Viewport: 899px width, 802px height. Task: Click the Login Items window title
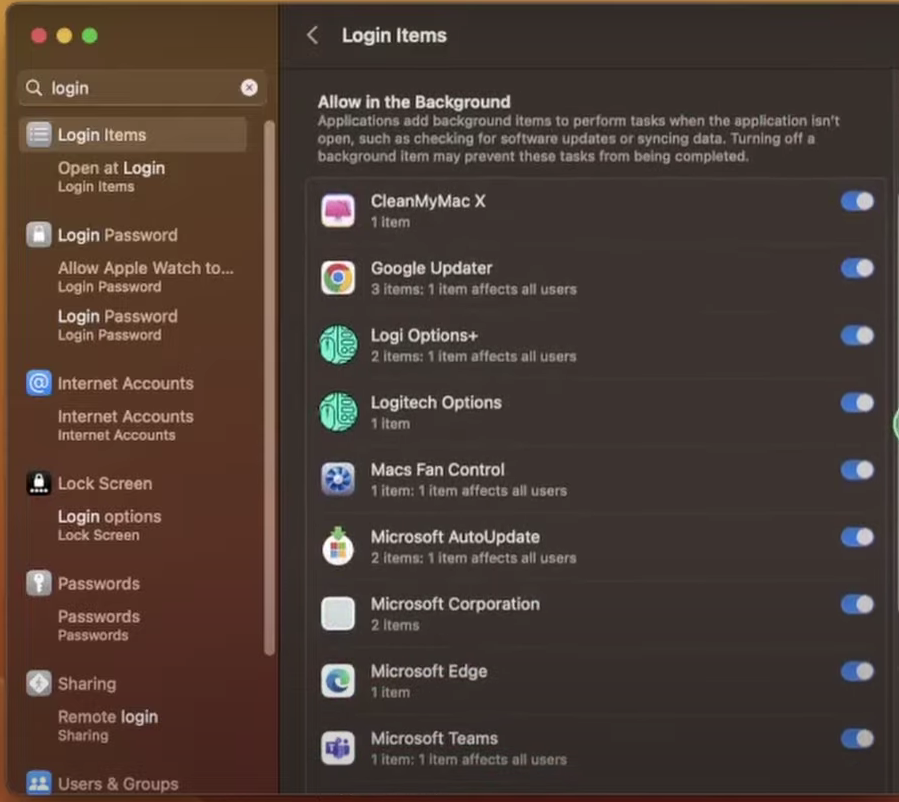[x=394, y=36]
